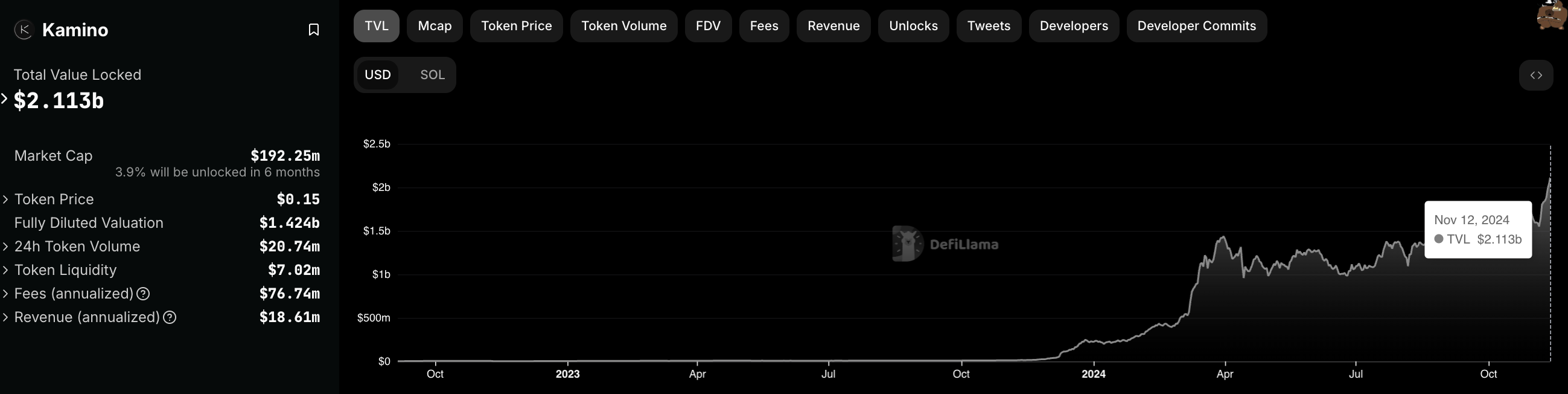Expand the 24h Token Volume row
Screen dimensions: 1568x394
5,247
